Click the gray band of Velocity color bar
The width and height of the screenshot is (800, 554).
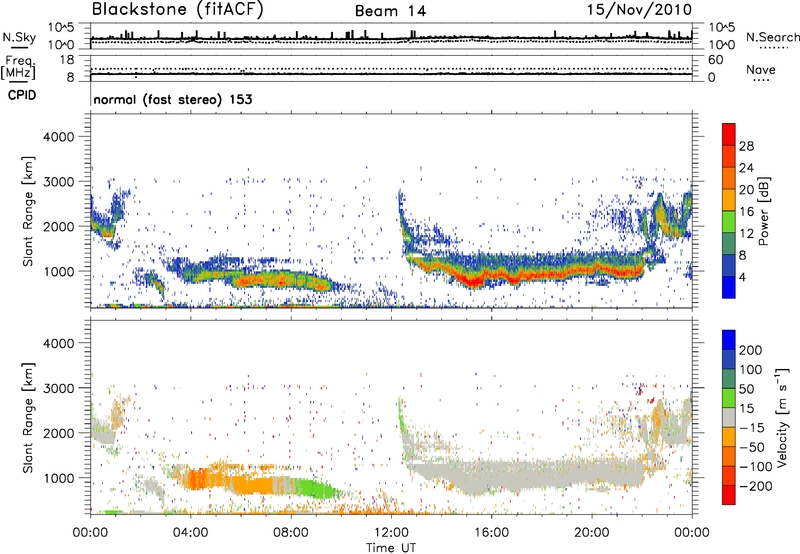pyautogui.click(x=729, y=417)
